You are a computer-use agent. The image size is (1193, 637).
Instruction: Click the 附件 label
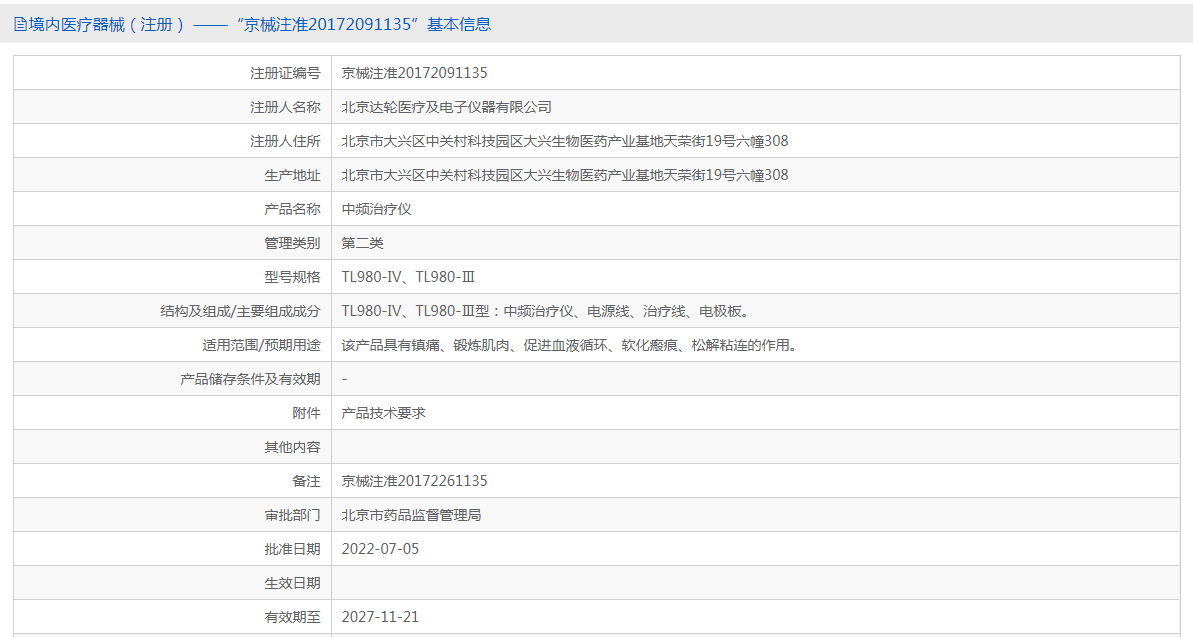[x=307, y=413]
